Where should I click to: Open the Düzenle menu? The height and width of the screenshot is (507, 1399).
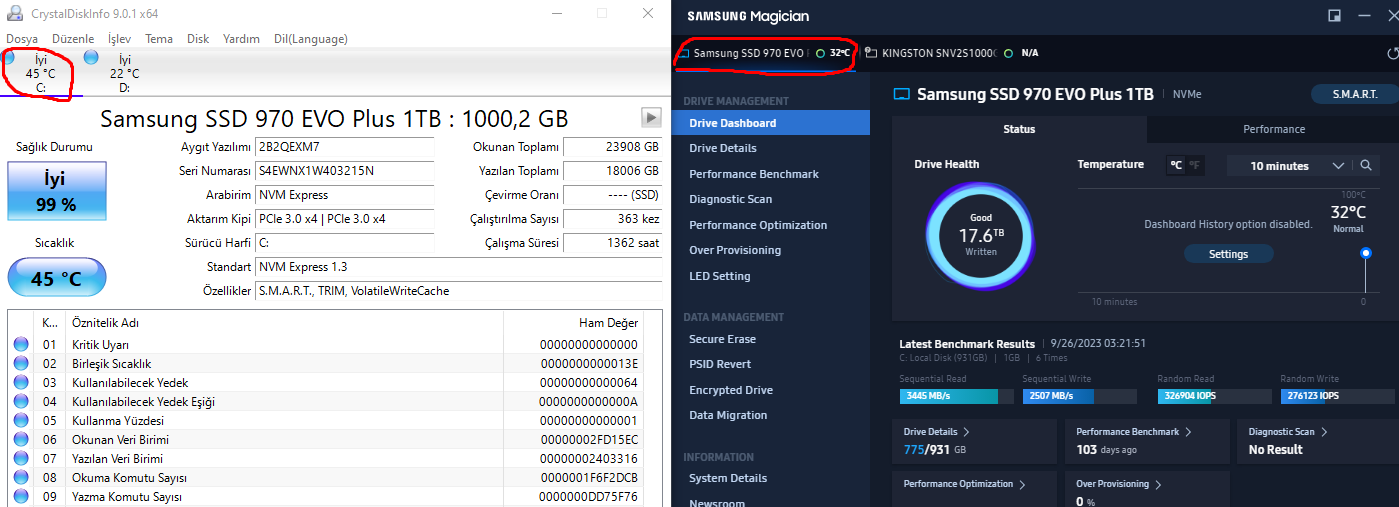click(x=73, y=39)
